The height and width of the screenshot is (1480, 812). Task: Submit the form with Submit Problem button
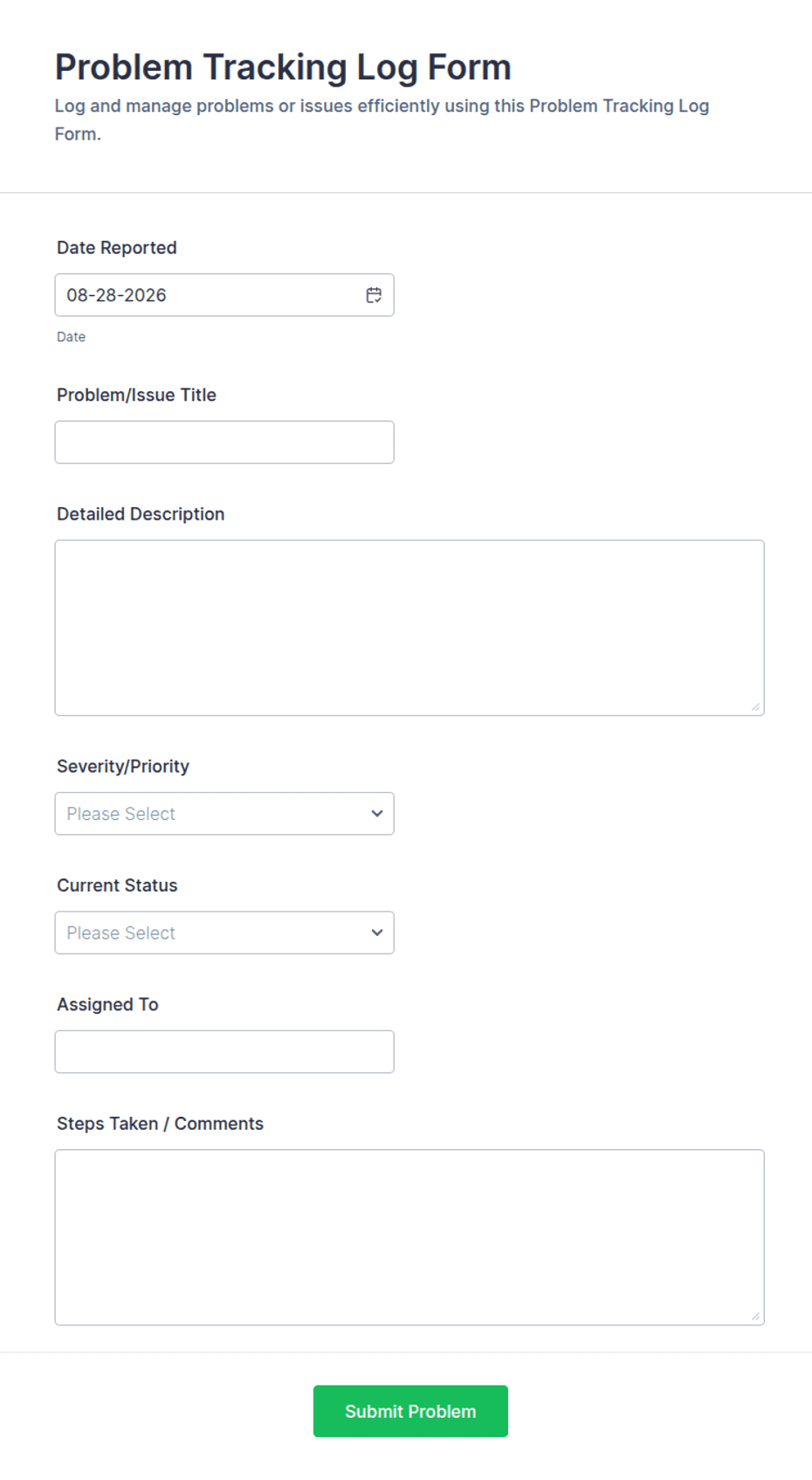point(410,1411)
